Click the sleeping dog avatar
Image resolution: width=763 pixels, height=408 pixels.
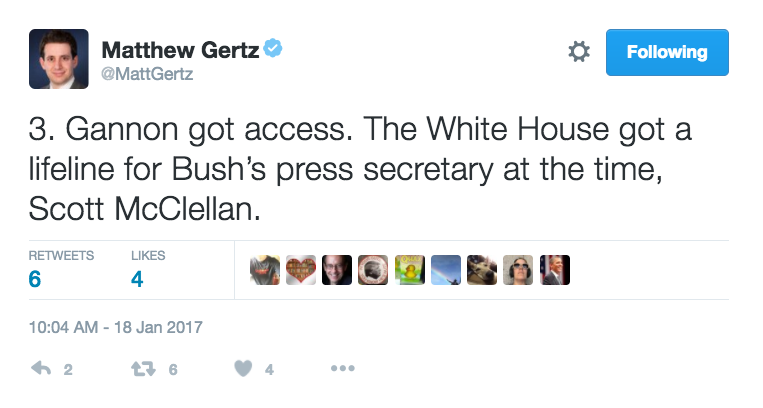tap(481, 269)
